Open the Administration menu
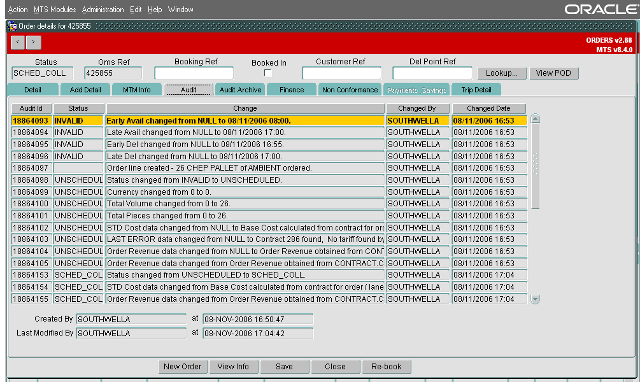640x382 pixels. (x=103, y=9)
